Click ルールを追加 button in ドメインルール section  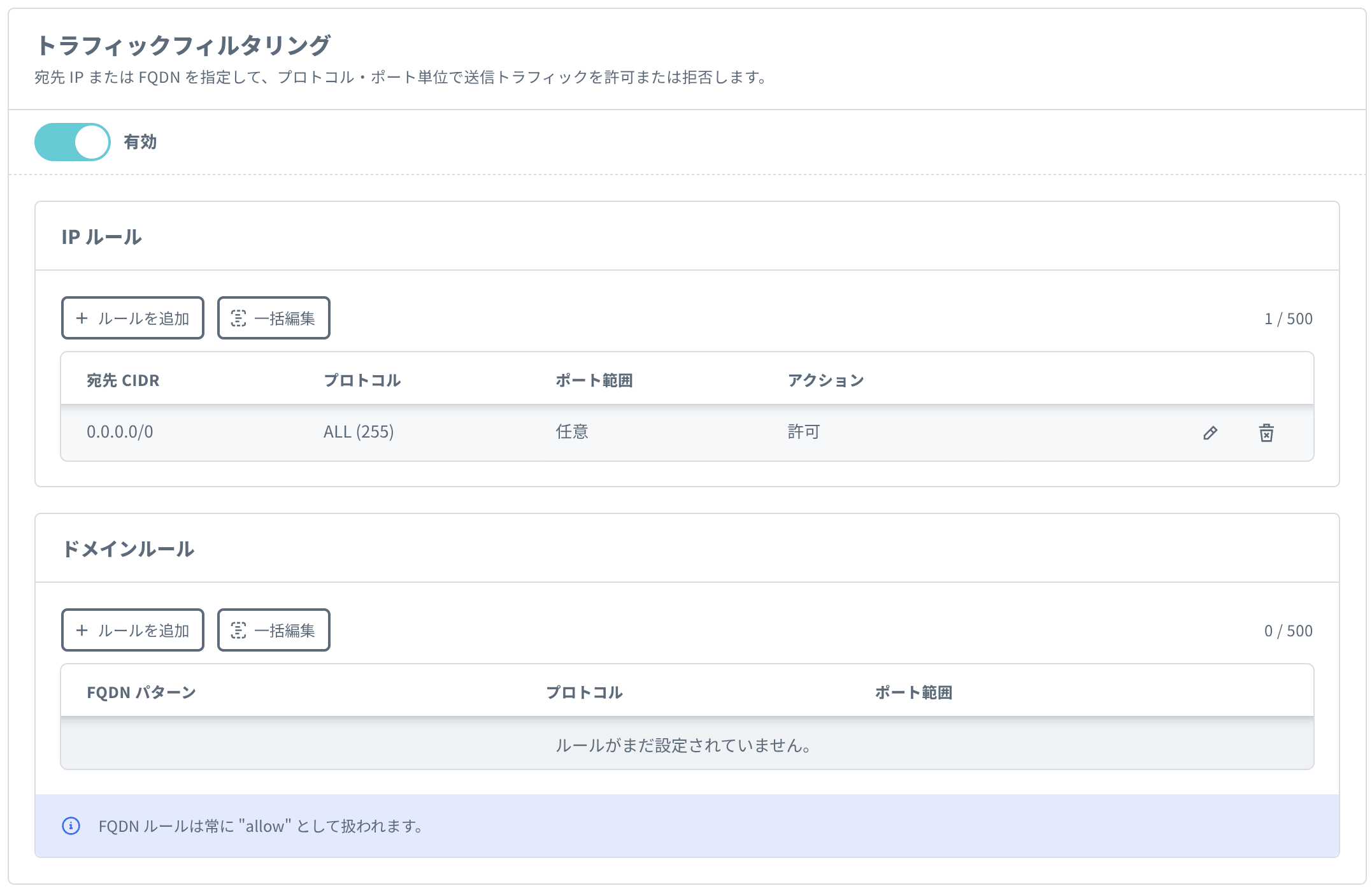pos(132,630)
